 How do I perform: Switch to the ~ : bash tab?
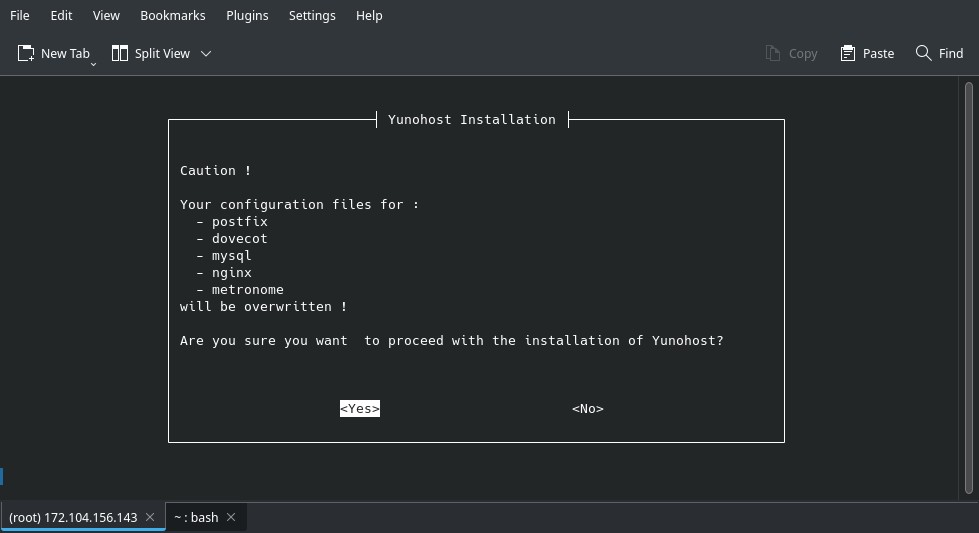[195, 517]
